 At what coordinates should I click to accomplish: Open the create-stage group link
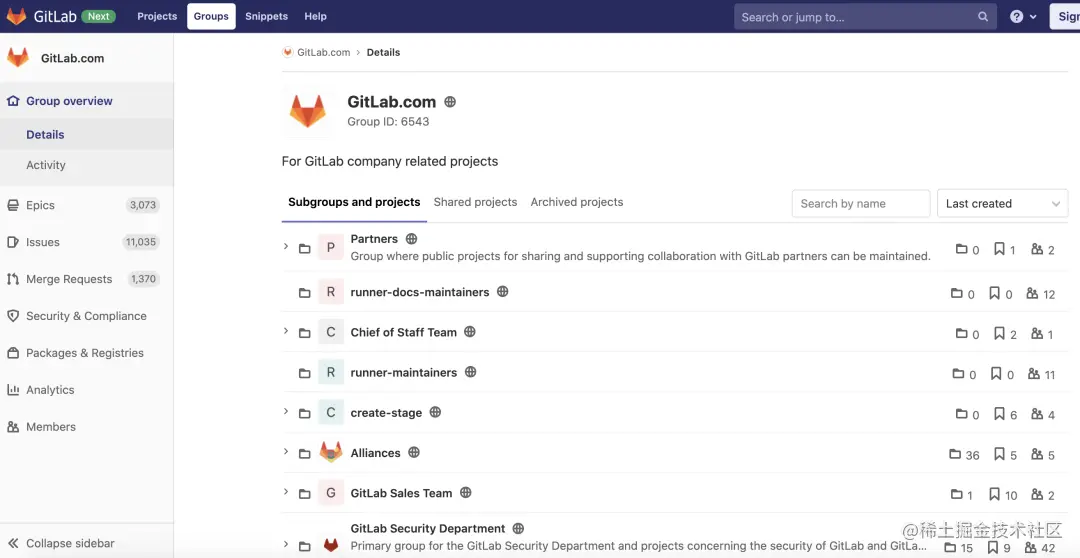[386, 413]
